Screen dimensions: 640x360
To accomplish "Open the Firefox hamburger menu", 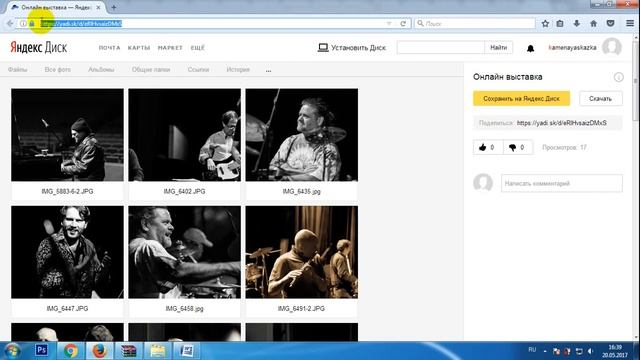I will coord(630,24).
